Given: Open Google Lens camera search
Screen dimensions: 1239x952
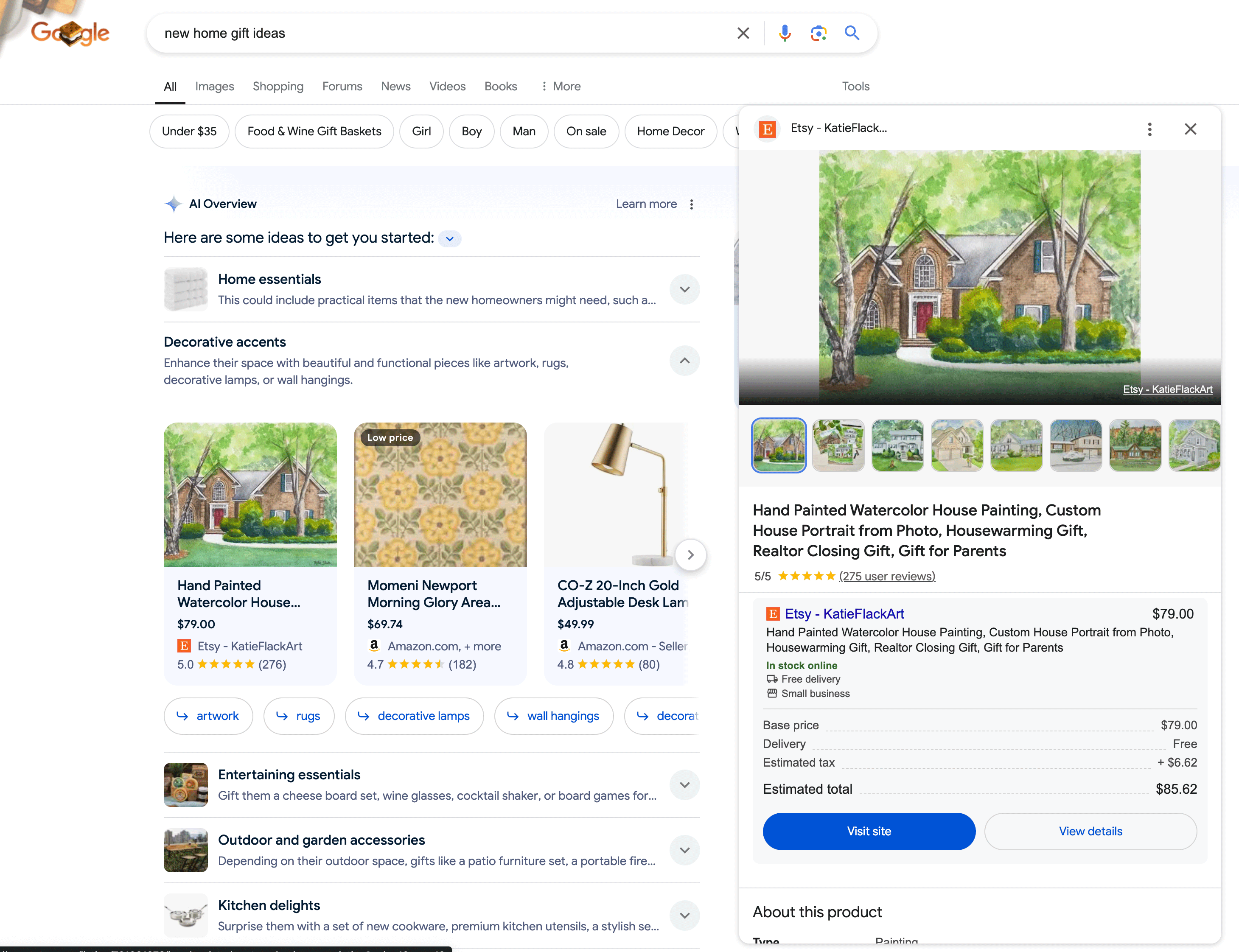Looking at the screenshot, I should pos(819,33).
